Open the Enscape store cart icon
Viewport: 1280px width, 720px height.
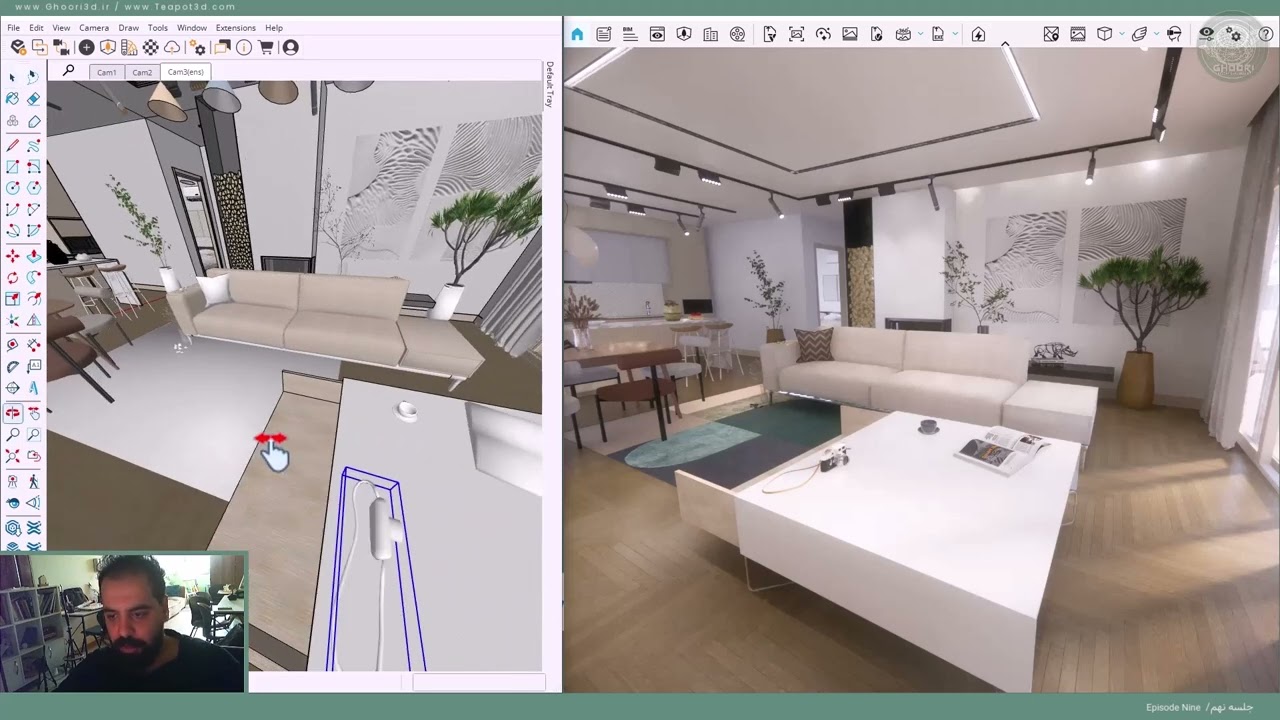click(266, 47)
